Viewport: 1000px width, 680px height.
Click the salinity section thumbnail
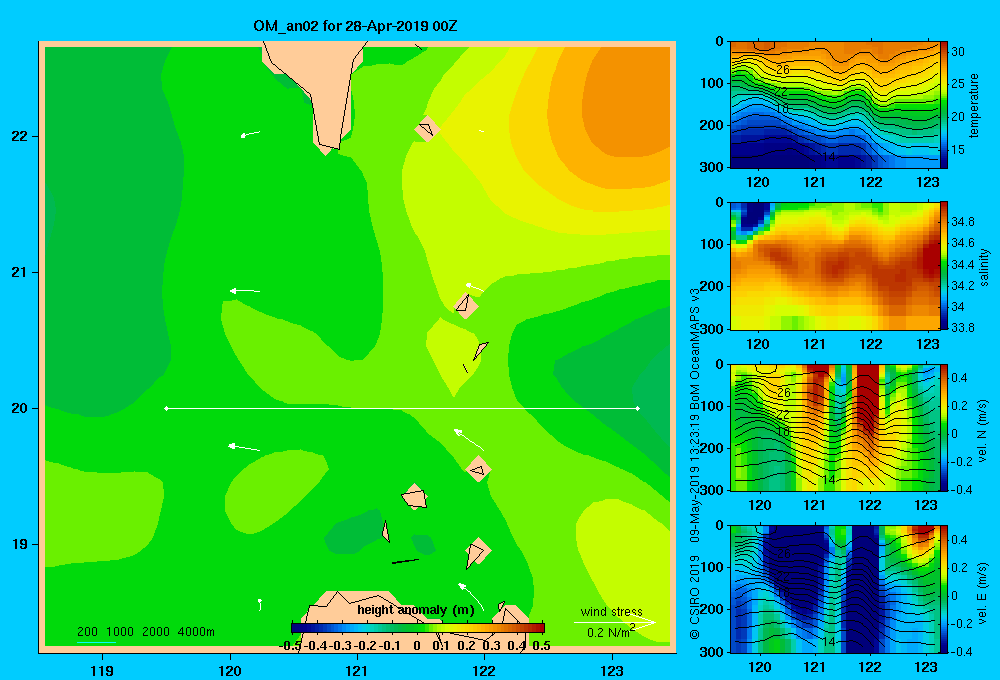click(x=835, y=266)
